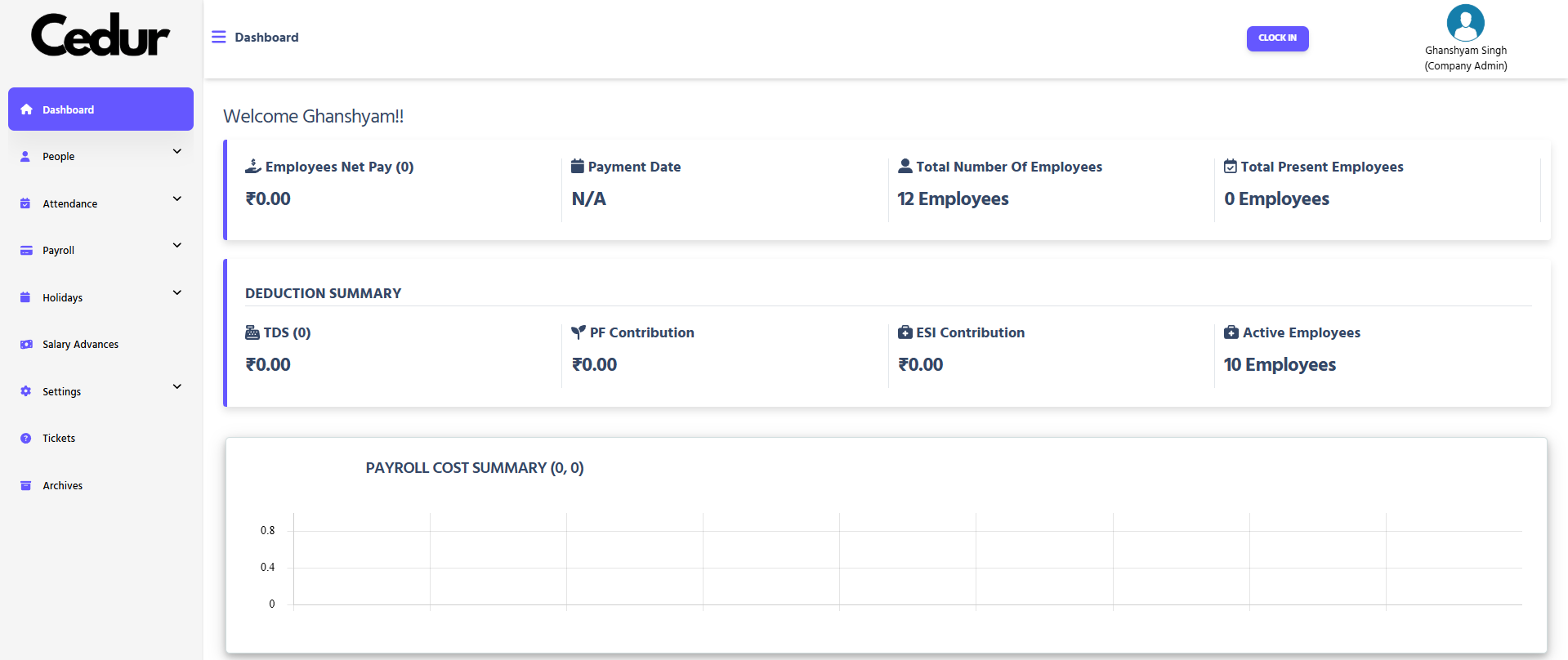Click the 0.4 axis label on payroll chart
The image size is (1568, 660).
tap(268, 566)
